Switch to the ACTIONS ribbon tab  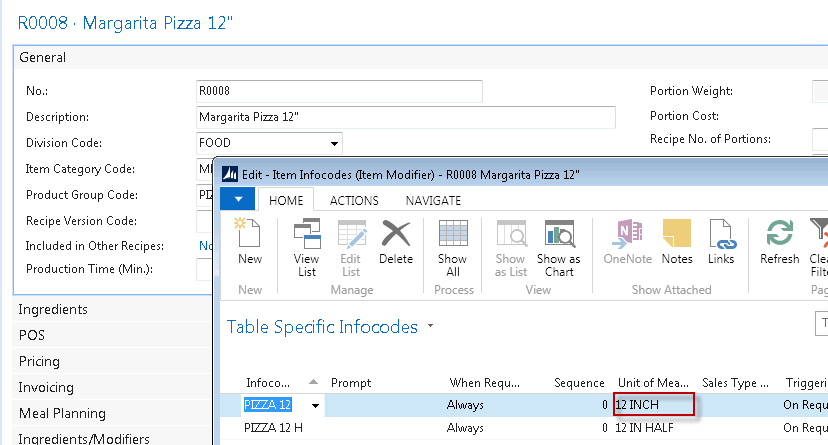354,200
